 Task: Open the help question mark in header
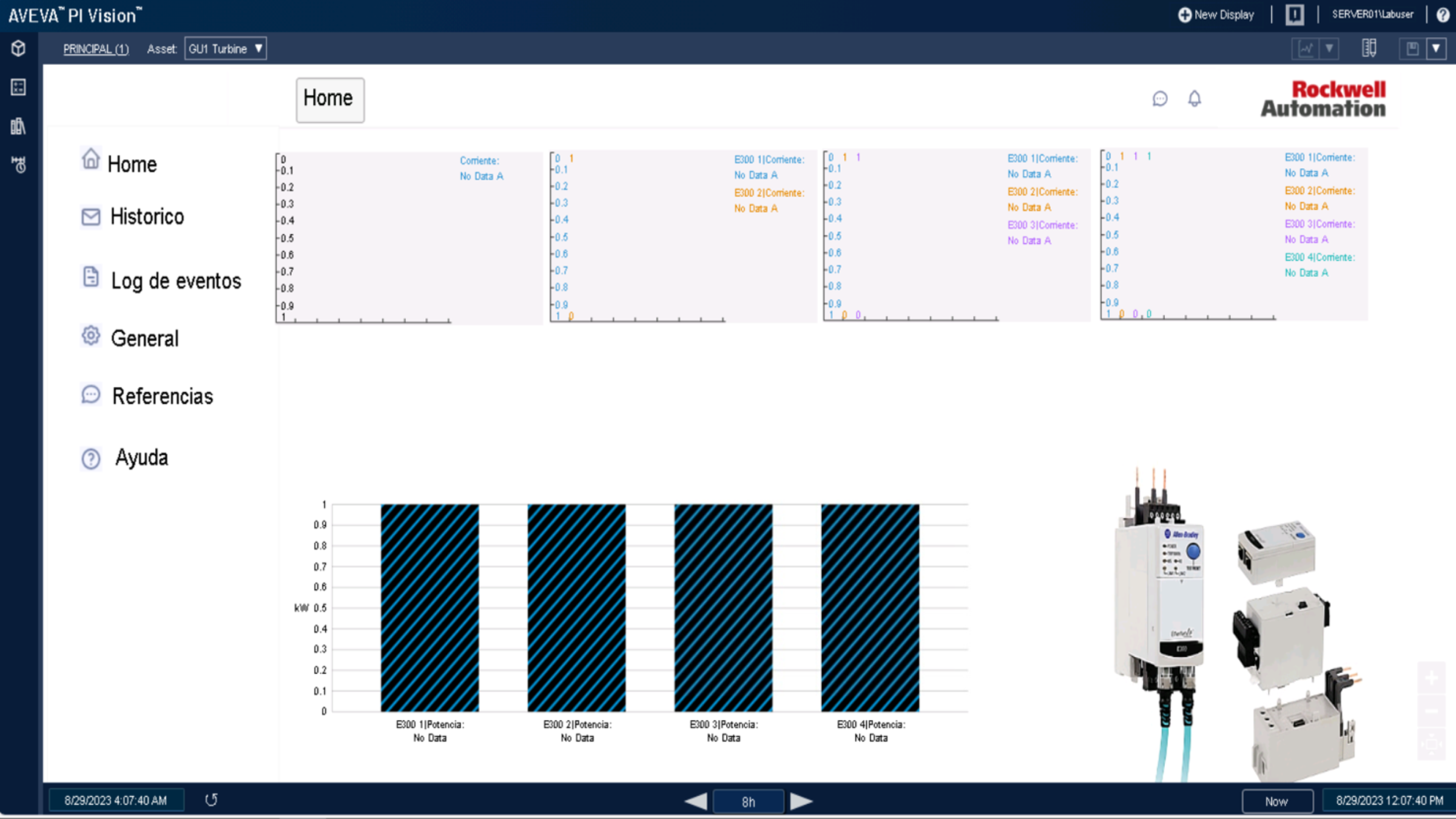[1443, 15]
